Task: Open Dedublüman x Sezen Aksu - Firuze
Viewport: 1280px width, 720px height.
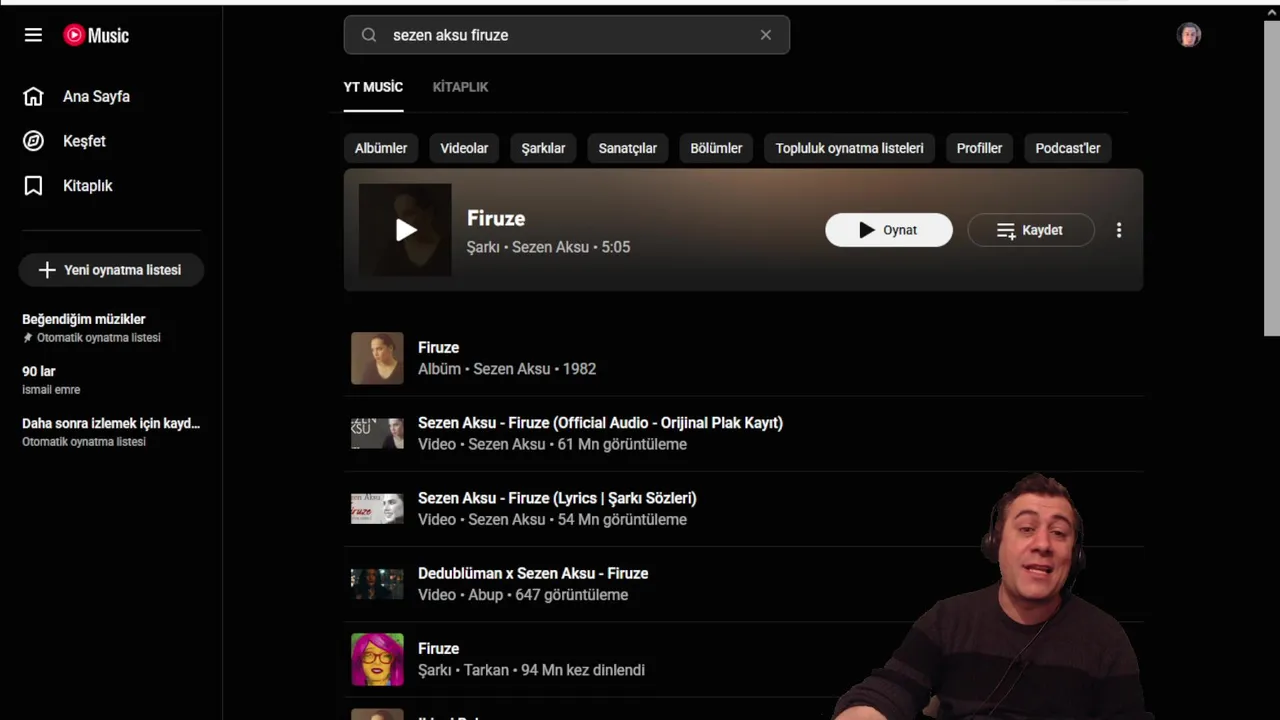Action: pyautogui.click(x=533, y=573)
